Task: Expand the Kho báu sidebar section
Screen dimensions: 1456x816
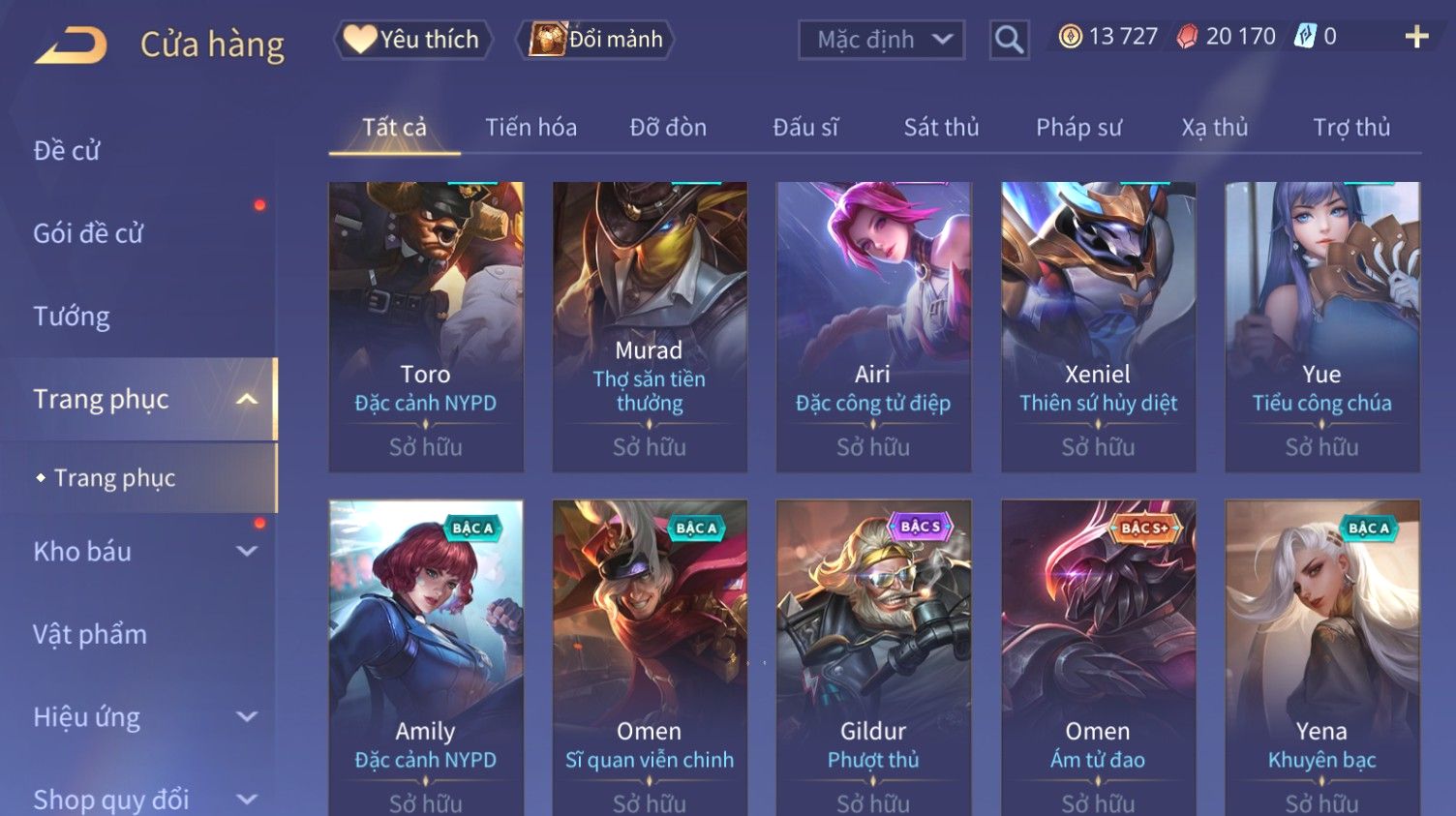Action: (x=248, y=552)
